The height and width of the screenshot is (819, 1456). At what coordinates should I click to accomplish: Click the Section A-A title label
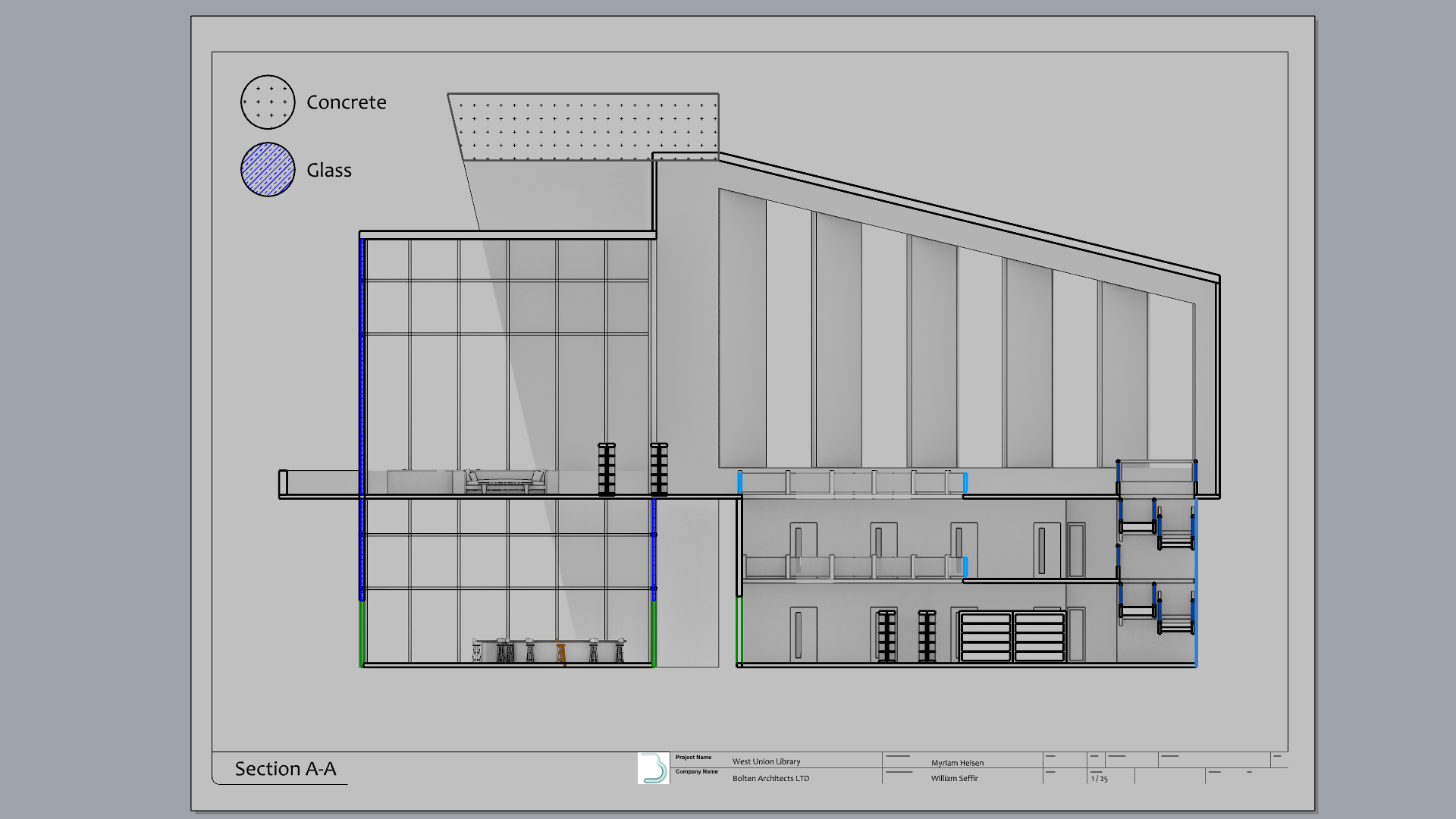coord(285,768)
